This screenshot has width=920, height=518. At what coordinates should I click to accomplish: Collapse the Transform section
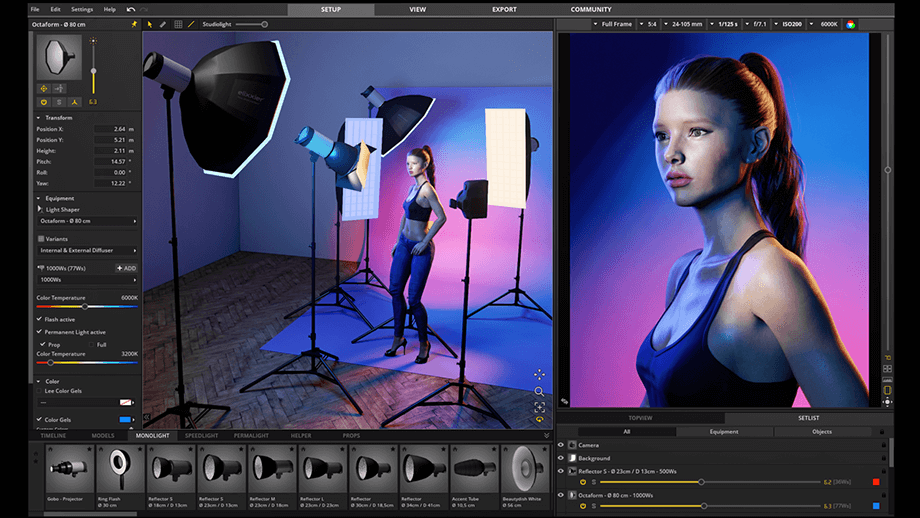click(39, 117)
